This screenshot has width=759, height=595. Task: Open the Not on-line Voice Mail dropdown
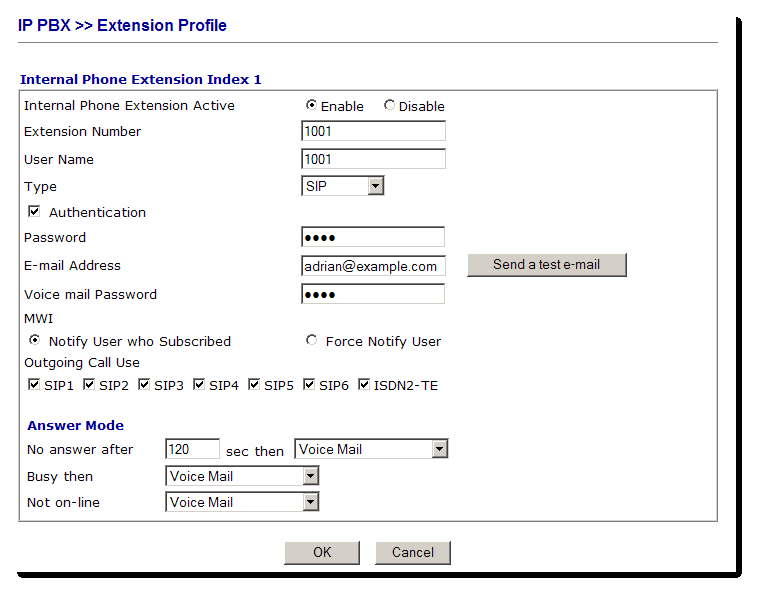tap(242, 503)
